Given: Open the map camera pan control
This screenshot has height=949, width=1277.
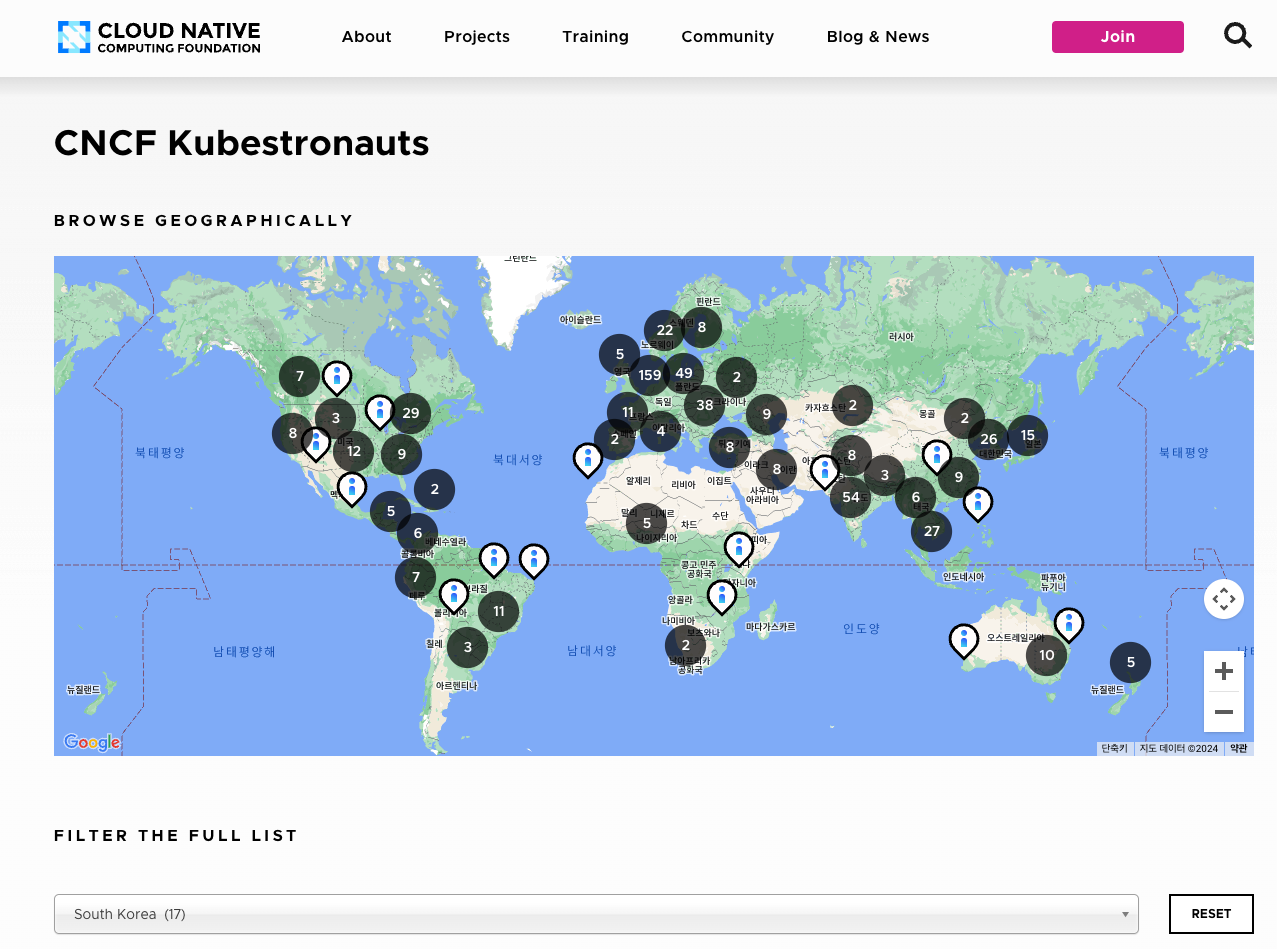Looking at the screenshot, I should click(x=1224, y=600).
